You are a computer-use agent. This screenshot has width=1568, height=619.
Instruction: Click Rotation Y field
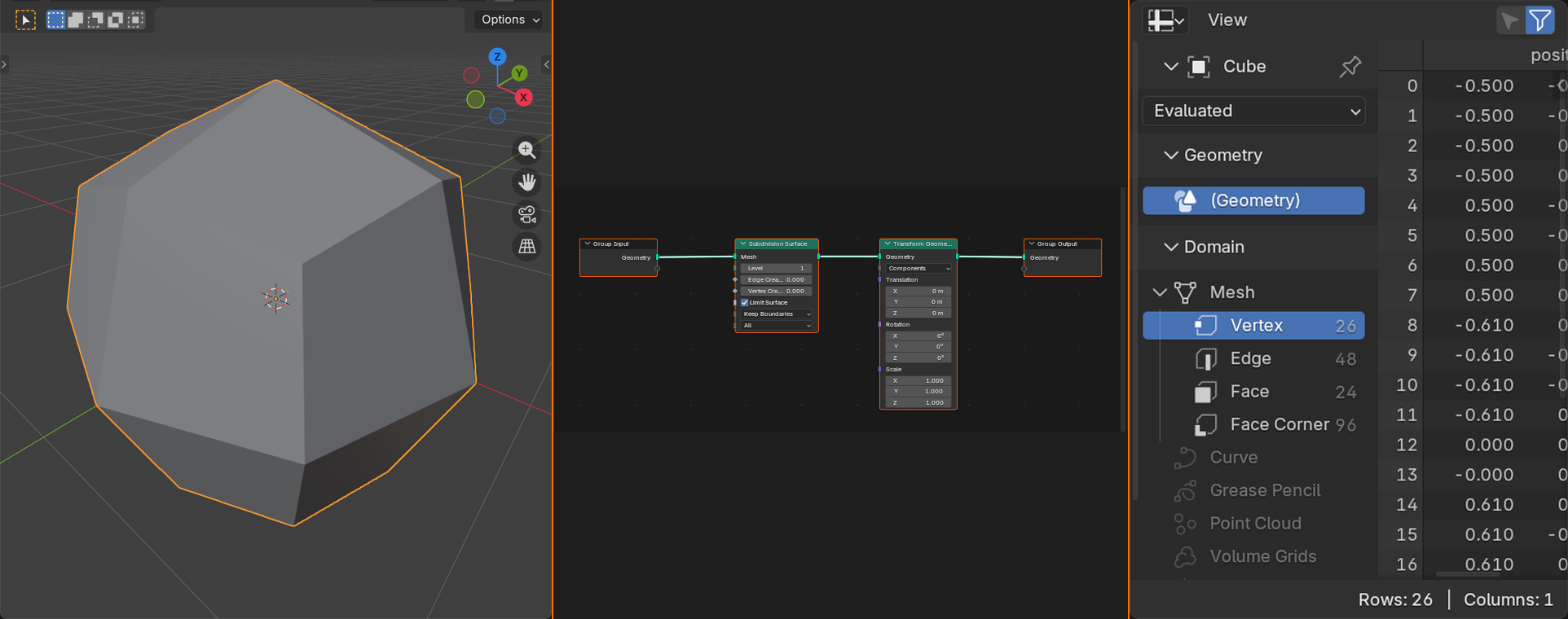click(918, 346)
